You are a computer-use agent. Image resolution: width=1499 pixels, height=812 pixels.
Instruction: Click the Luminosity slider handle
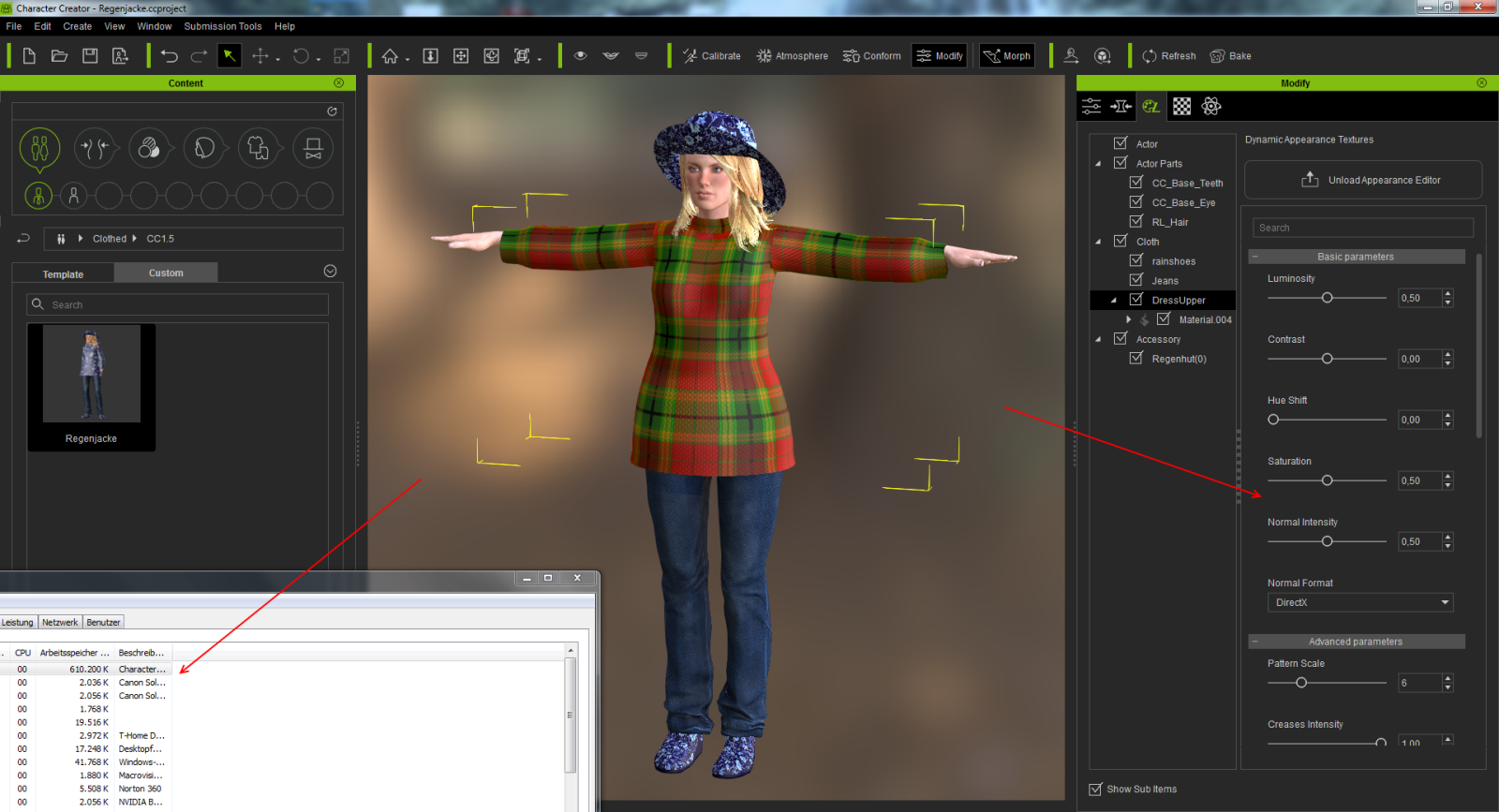click(1327, 298)
